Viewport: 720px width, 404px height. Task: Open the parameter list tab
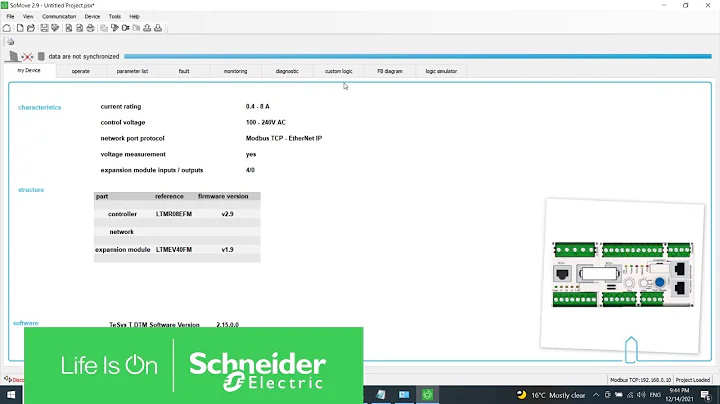pyautogui.click(x=132, y=71)
